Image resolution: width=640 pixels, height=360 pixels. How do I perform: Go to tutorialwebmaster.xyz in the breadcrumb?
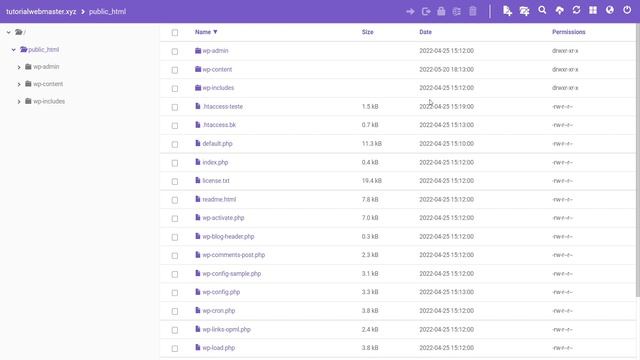(x=41, y=11)
